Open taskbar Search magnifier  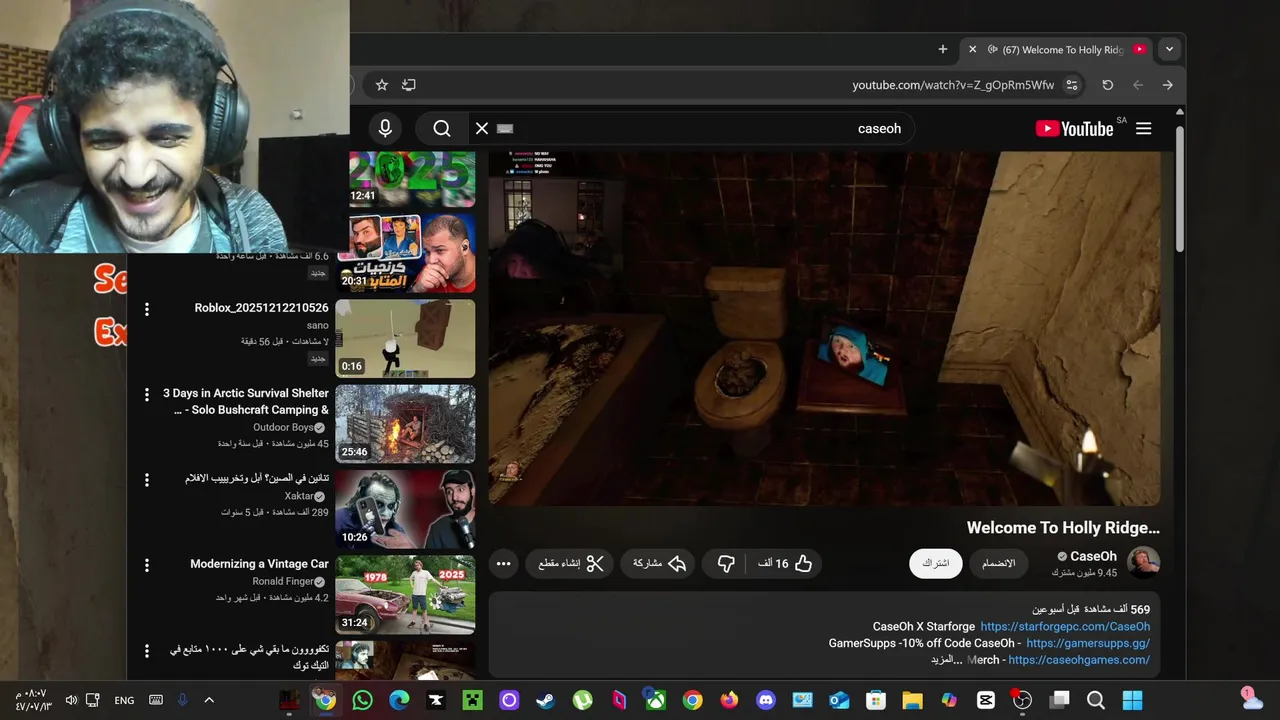[x=1096, y=700]
